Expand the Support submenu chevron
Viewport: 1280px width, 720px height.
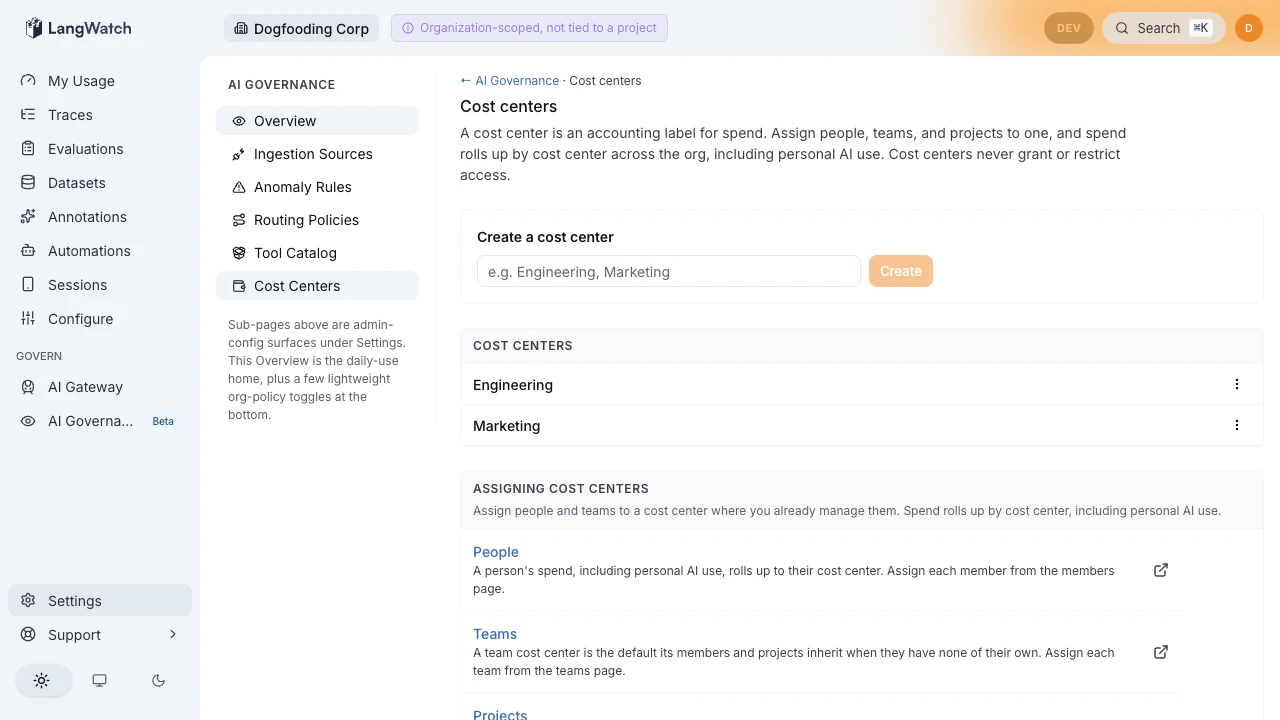[x=173, y=634]
